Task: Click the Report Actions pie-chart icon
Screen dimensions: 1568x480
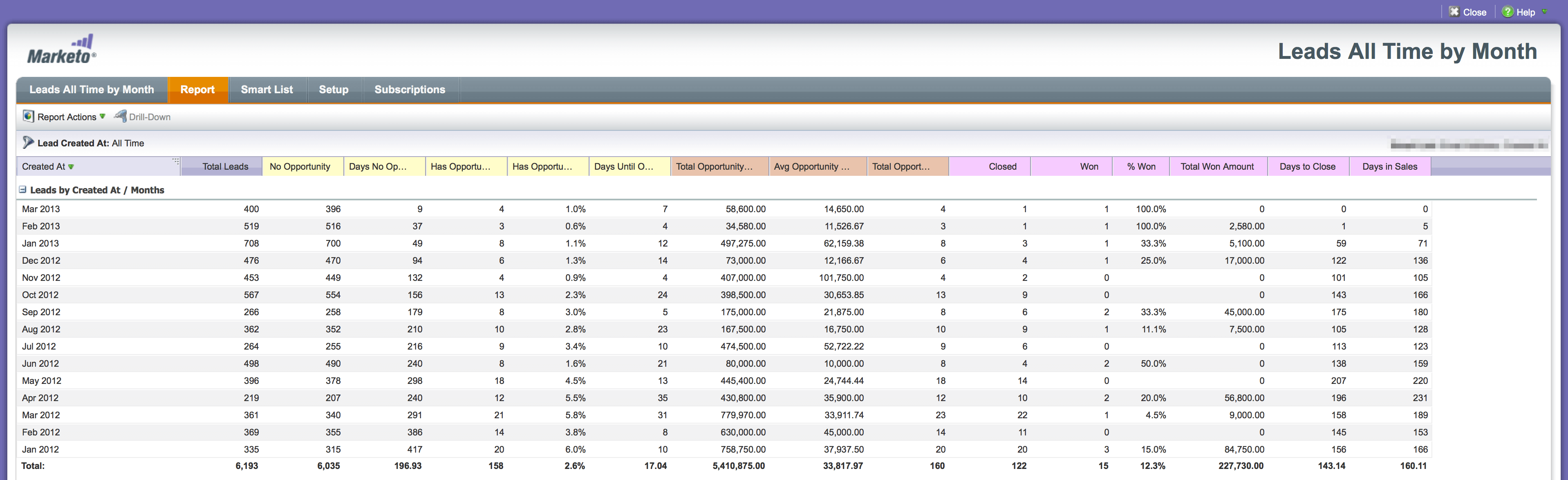Action: pyautogui.click(x=28, y=117)
